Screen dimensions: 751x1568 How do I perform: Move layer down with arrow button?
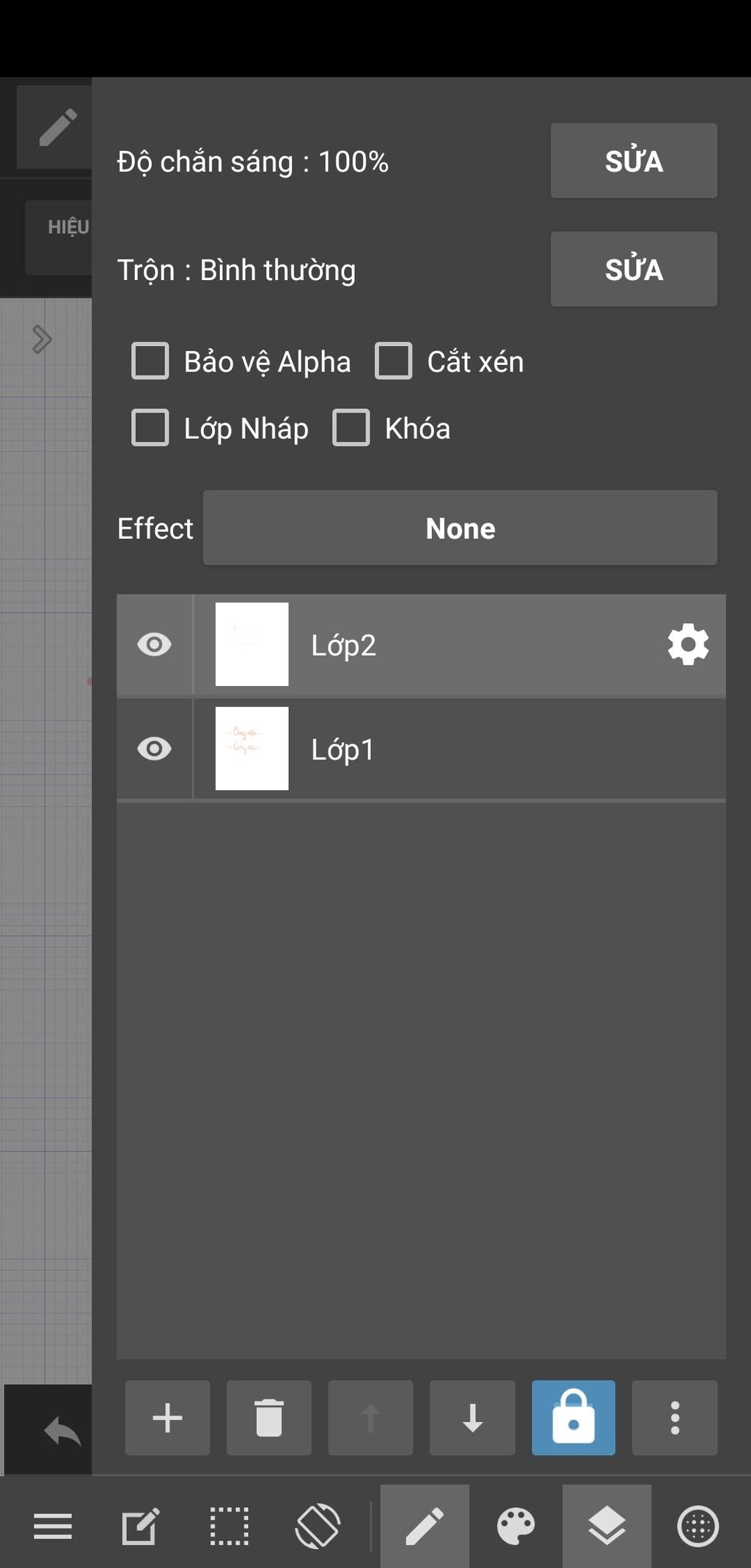472,1417
